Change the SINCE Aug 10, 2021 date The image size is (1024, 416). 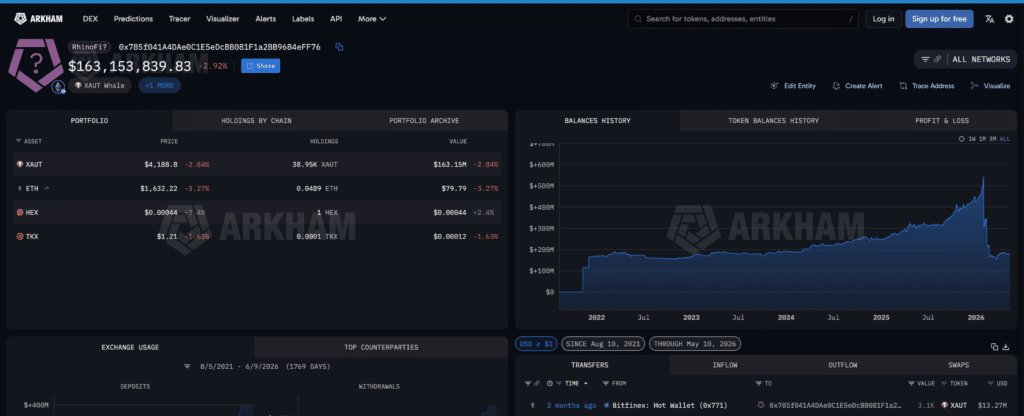click(x=603, y=344)
